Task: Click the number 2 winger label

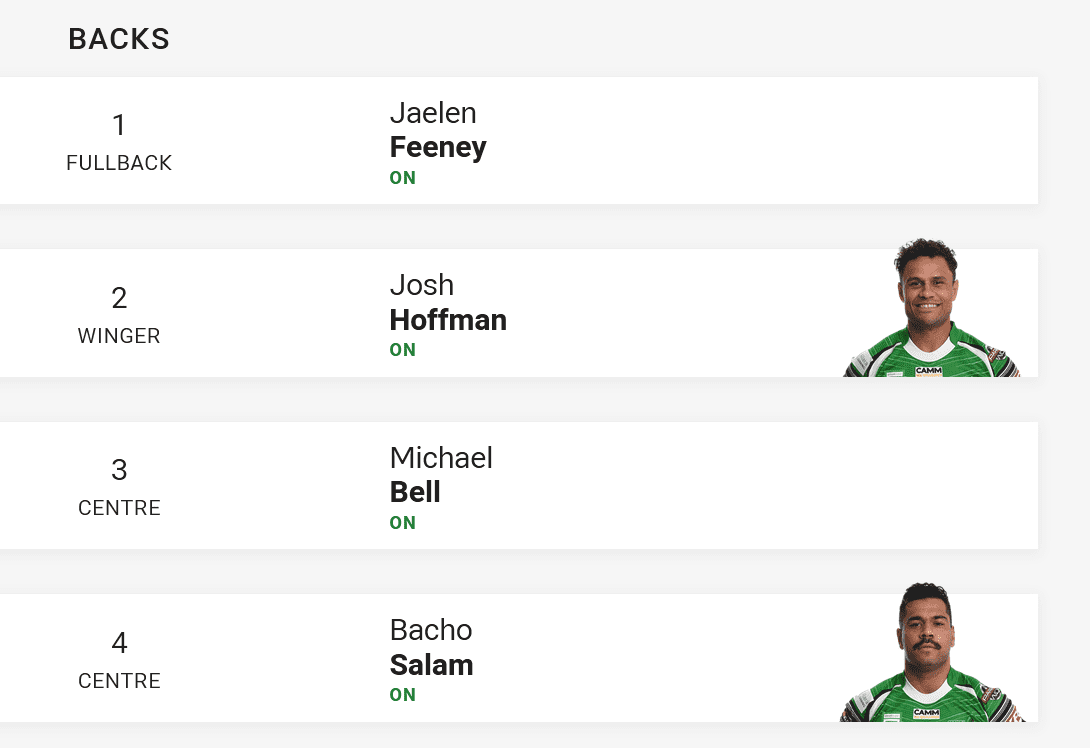Action: click(x=119, y=314)
